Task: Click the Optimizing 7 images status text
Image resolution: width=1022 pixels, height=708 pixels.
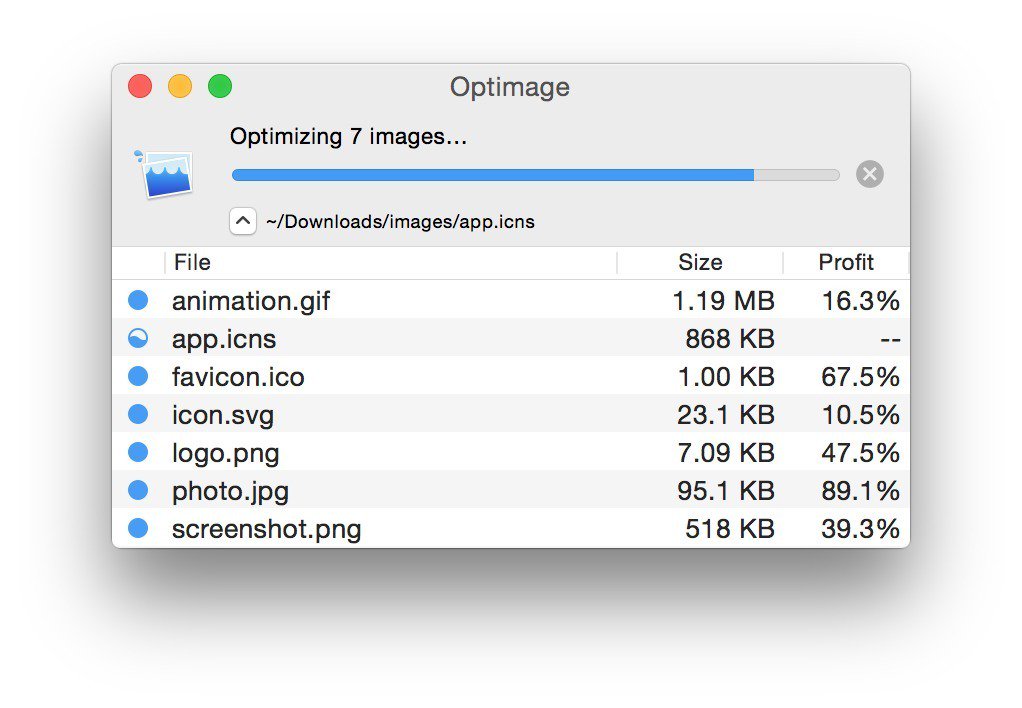Action: [348, 136]
